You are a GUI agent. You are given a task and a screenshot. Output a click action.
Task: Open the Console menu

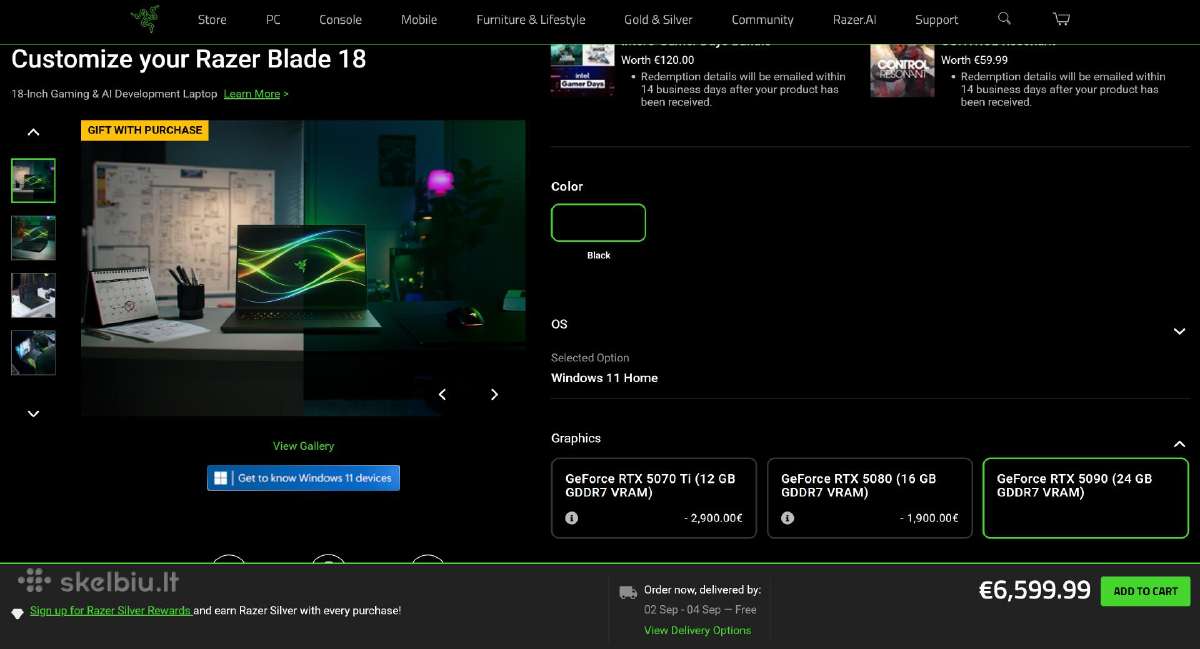340,20
